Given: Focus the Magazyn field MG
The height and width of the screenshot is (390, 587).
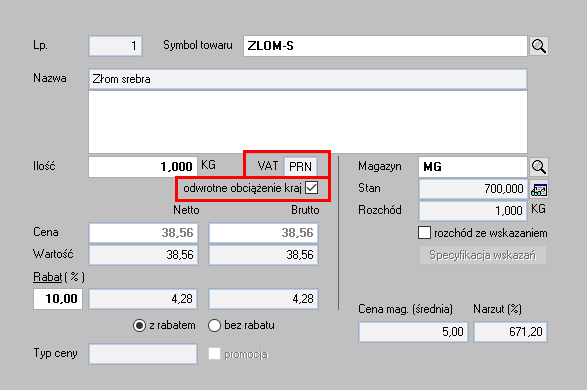Looking at the screenshot, I should pyautogui.click(x=473, y=167).
